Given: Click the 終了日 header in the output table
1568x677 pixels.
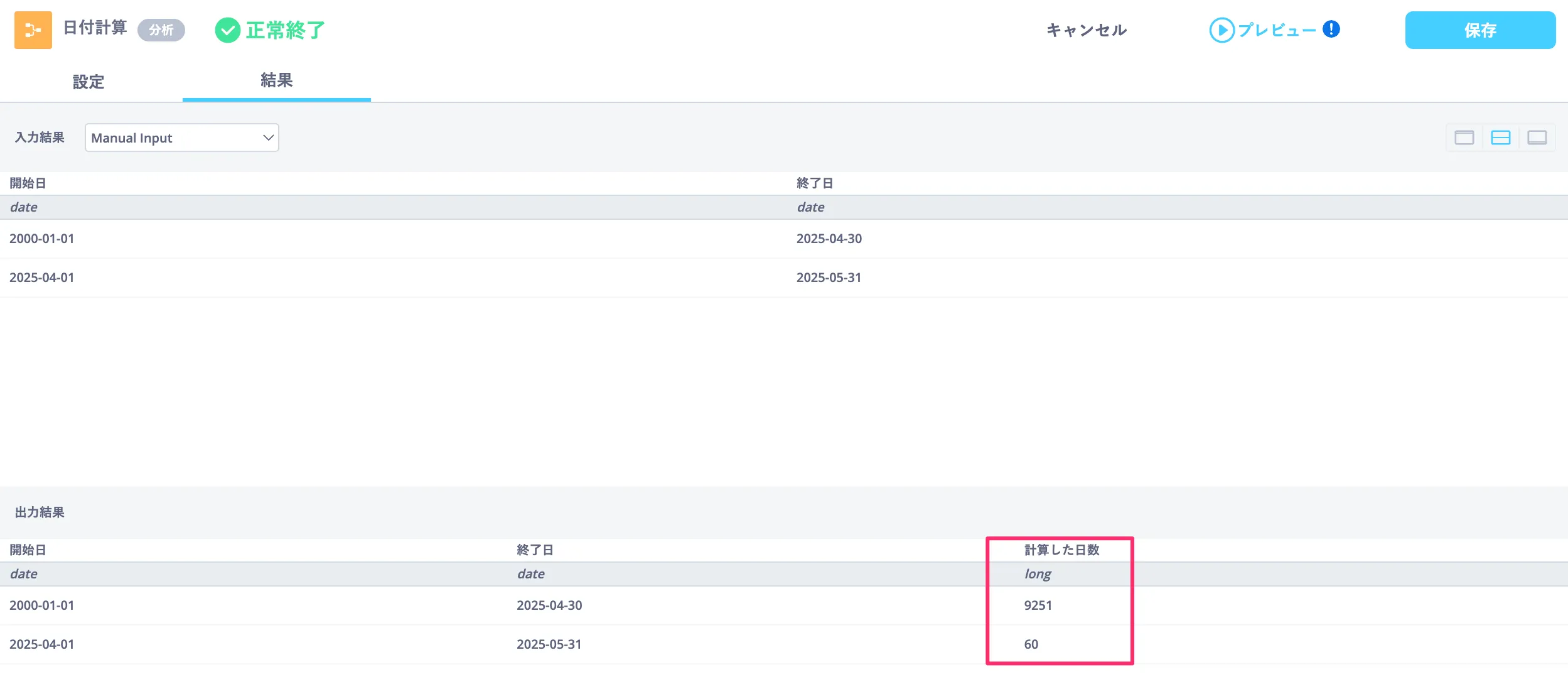Looking at the screenshot, I should 534,550.
